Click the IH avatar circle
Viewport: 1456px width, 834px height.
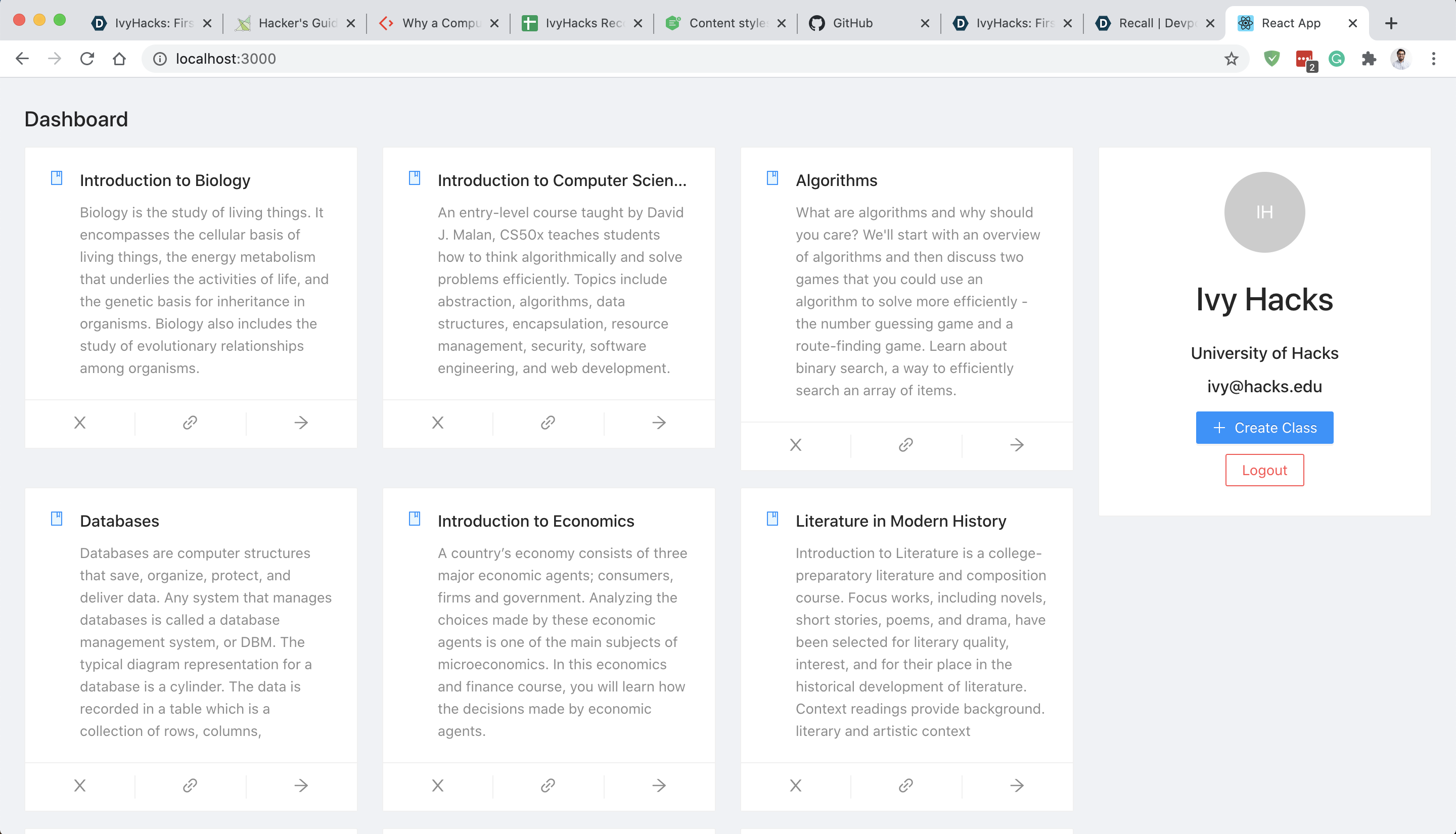(1264, 212)
